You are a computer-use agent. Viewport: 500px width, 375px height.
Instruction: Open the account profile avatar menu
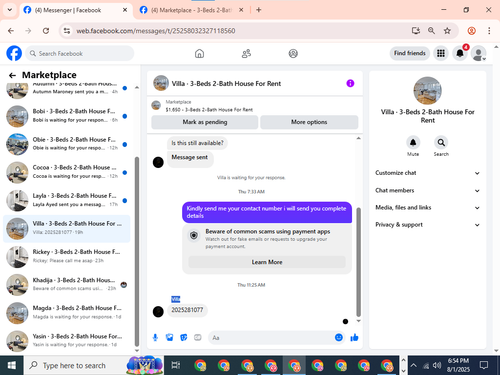coord(479,53)
